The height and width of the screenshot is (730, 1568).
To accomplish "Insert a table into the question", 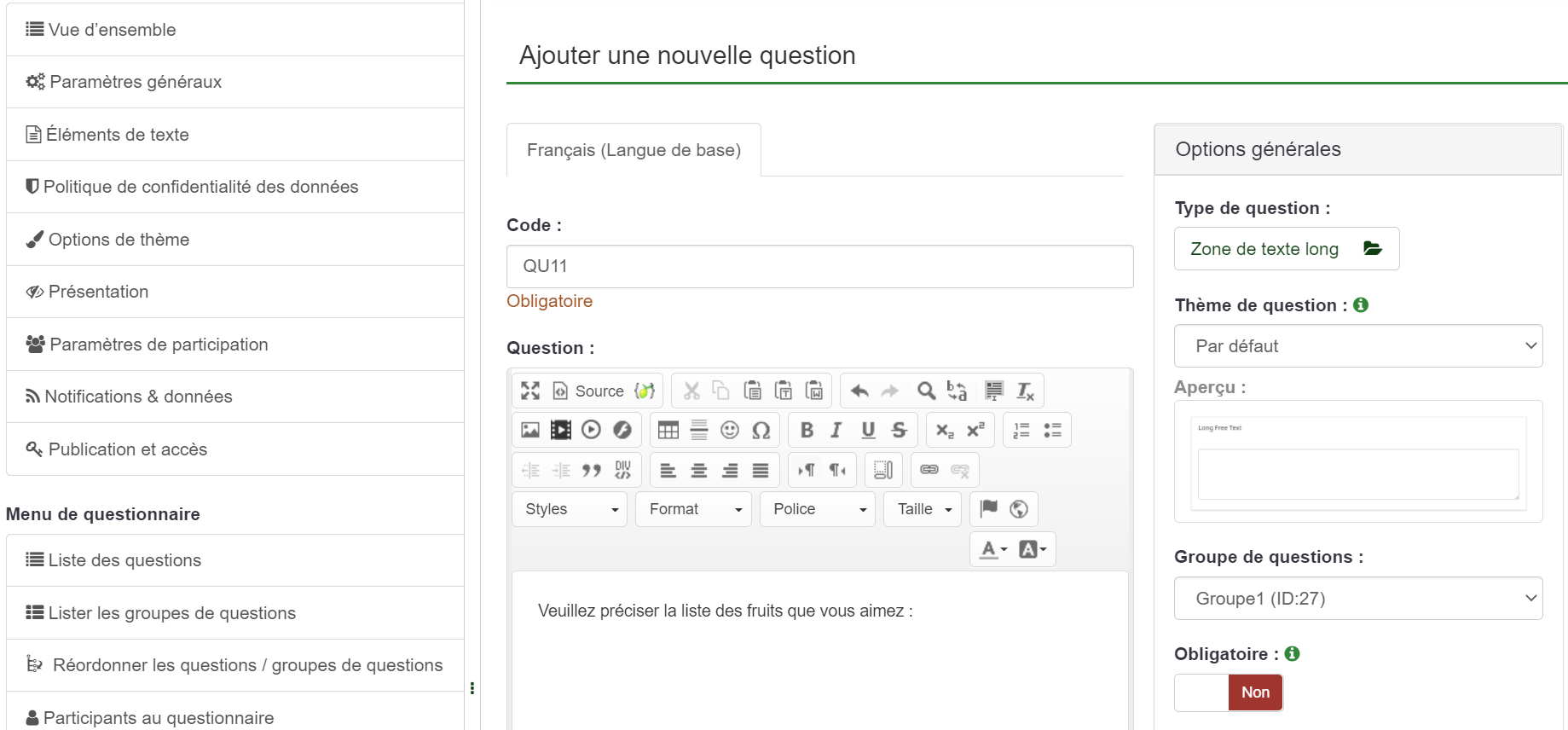I will tap(668, 430).
